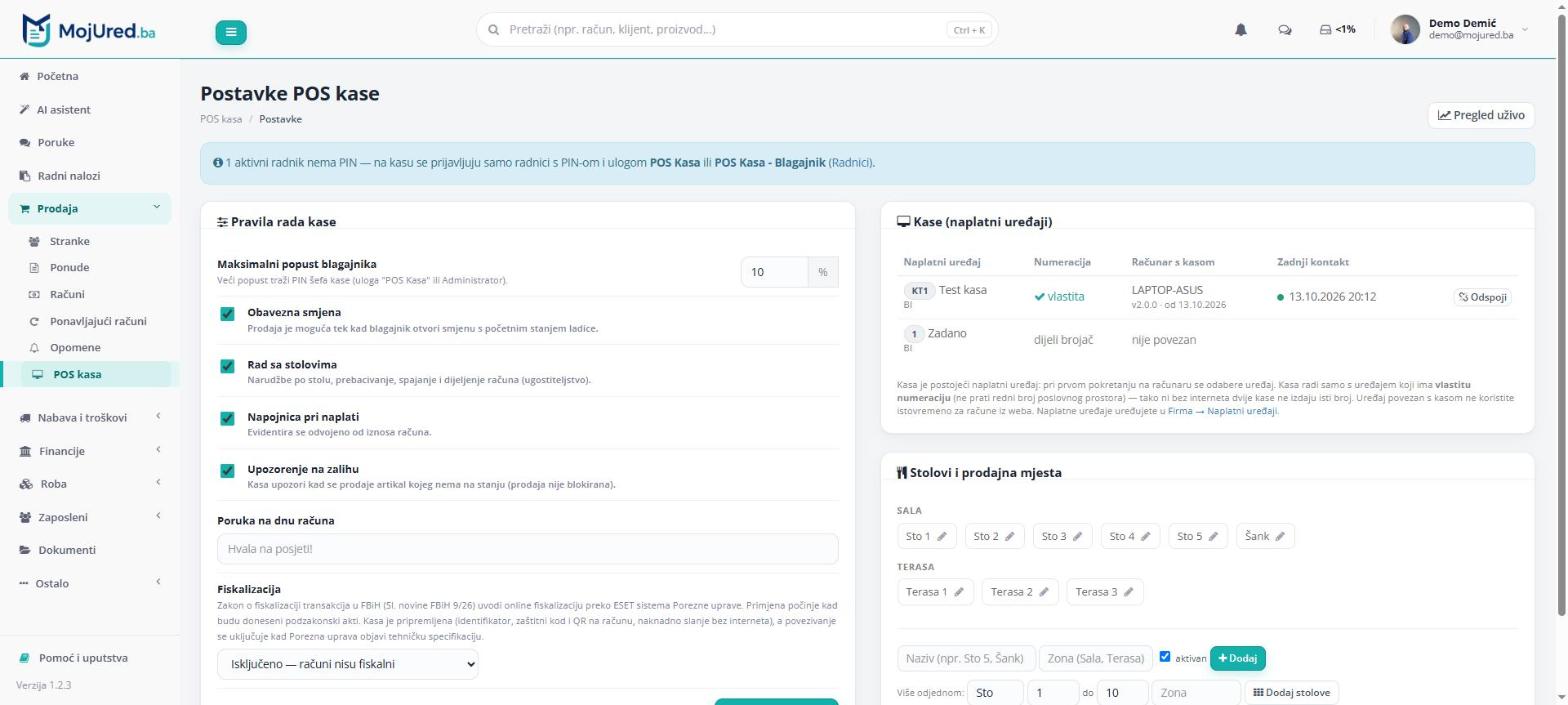
Task: Expand the Zaposleni sidebar section
Action: 89,517
